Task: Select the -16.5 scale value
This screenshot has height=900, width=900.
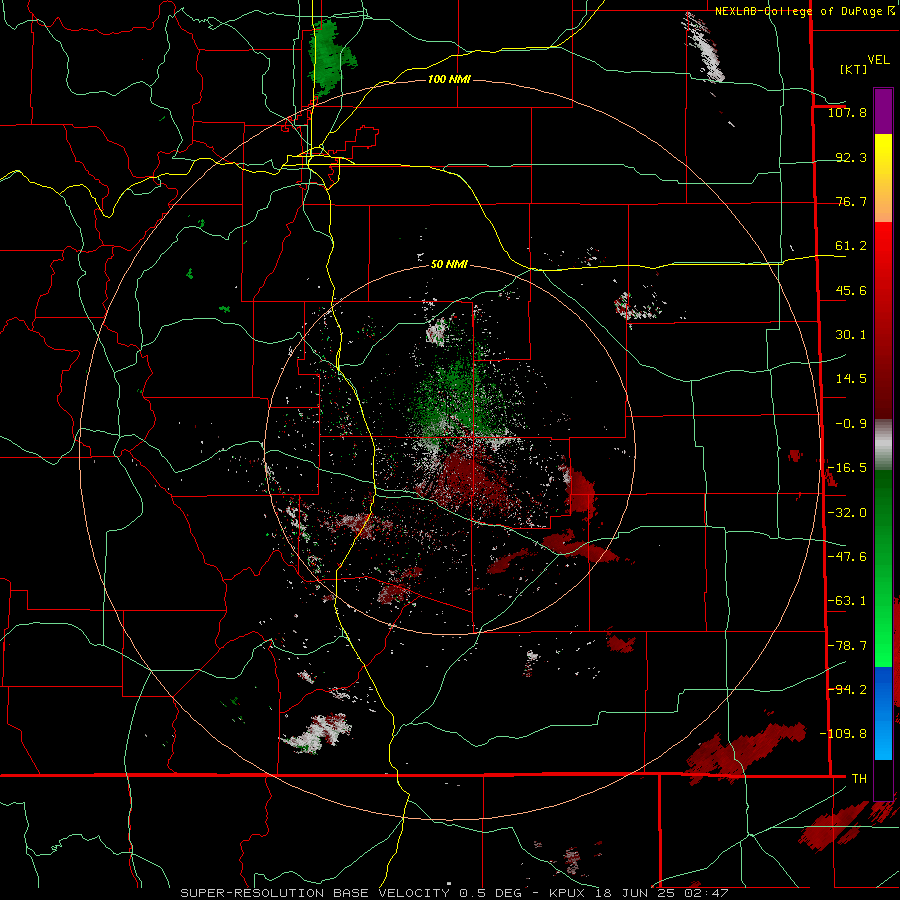Action: [x=847, y=468]
